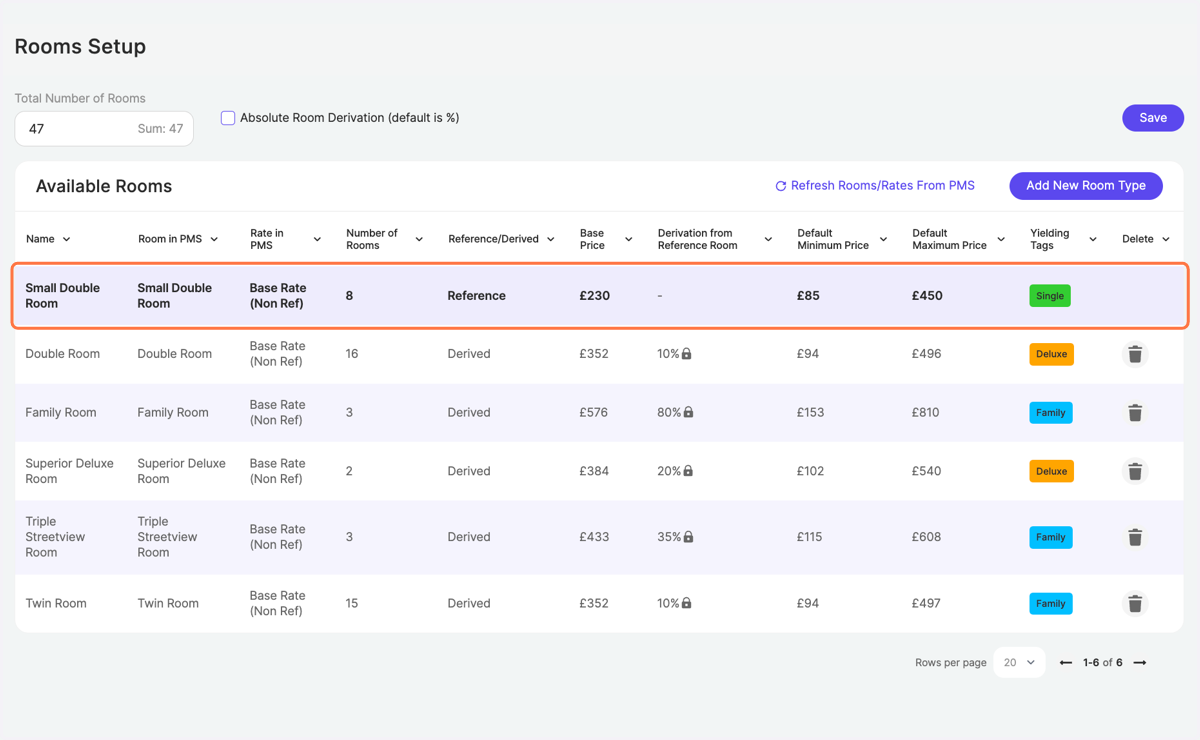This screenshot has width=1200, height=740.
Task: Open Yielding Tags column chevron
Action: click(x=1093, y=239)
